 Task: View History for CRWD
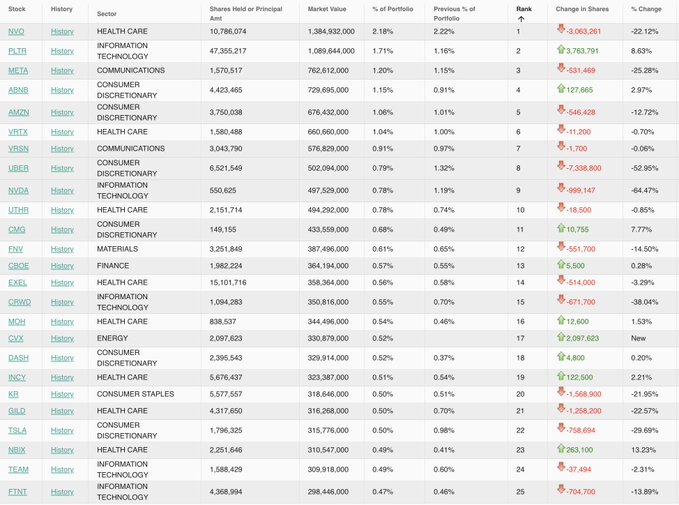coord(62,302)
